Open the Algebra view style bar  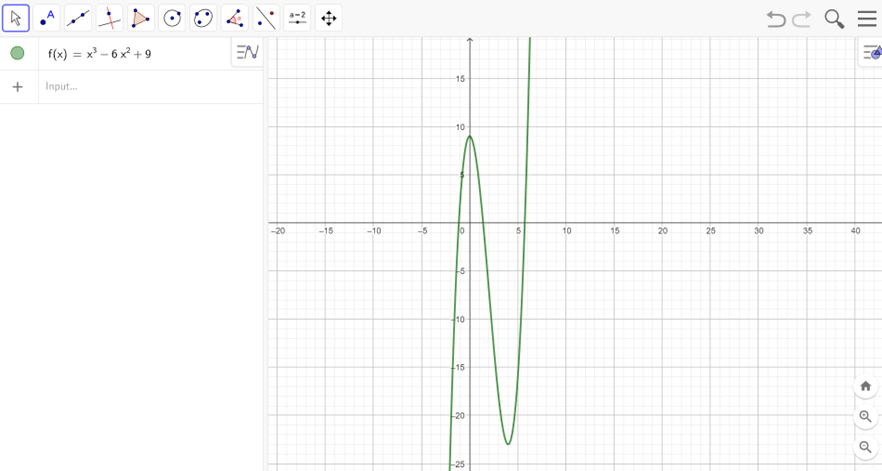[x=247, y=52]
